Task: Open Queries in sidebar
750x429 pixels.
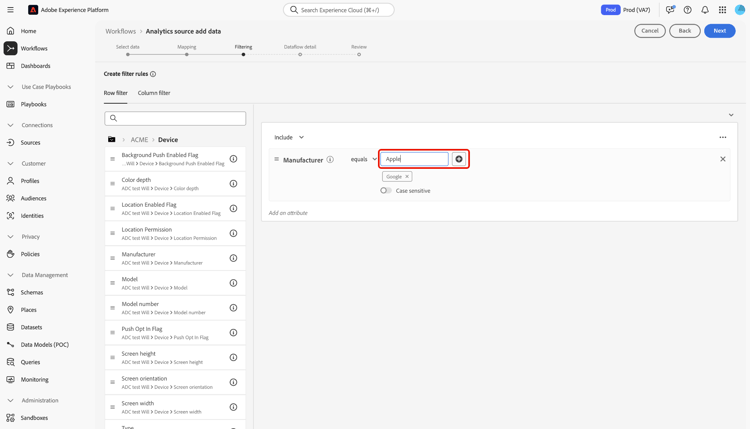Action: tap(30, 362)
